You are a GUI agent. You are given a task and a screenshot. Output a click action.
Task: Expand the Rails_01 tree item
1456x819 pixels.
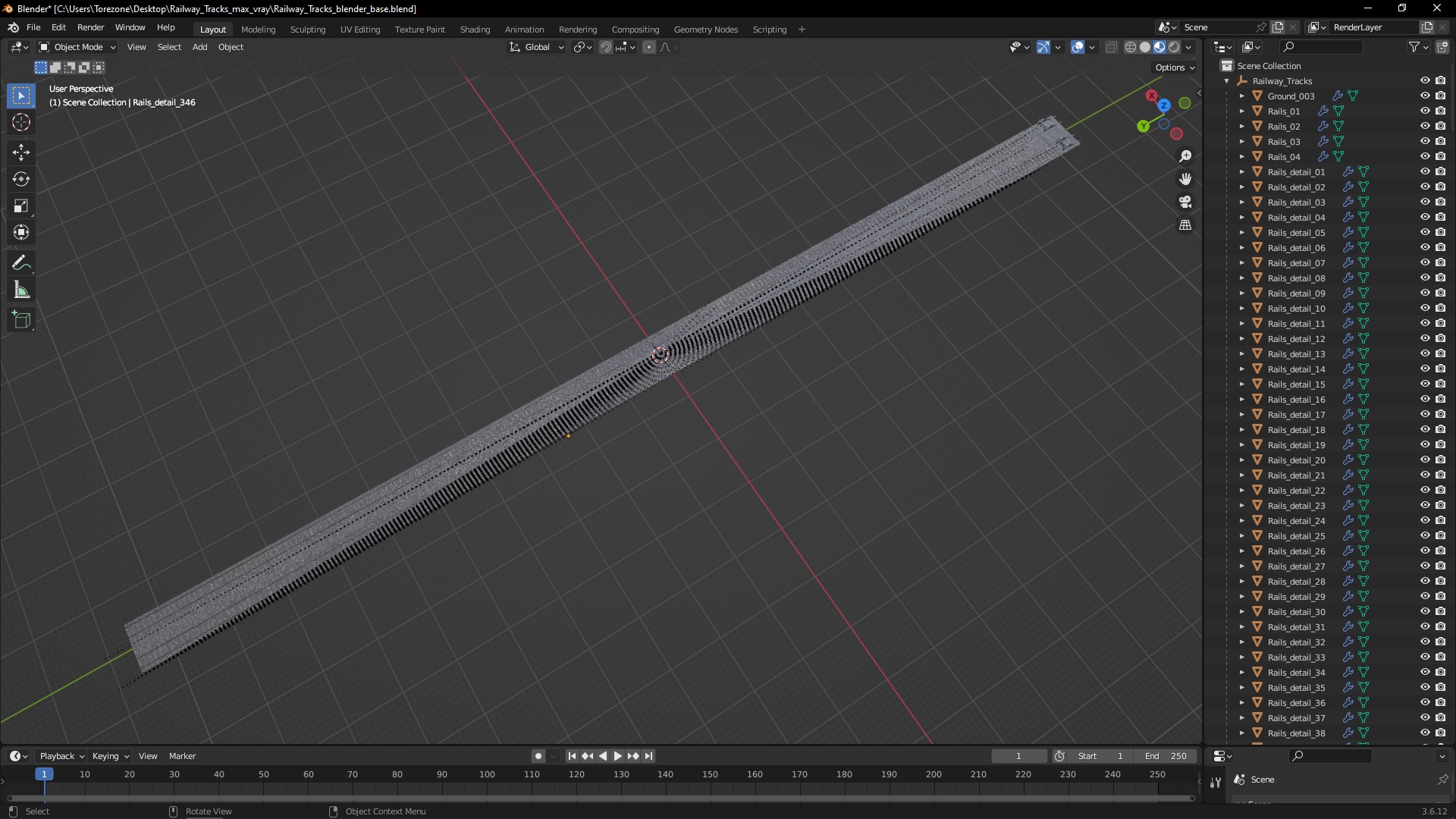pyautogui.click(x=1242, y=111)
